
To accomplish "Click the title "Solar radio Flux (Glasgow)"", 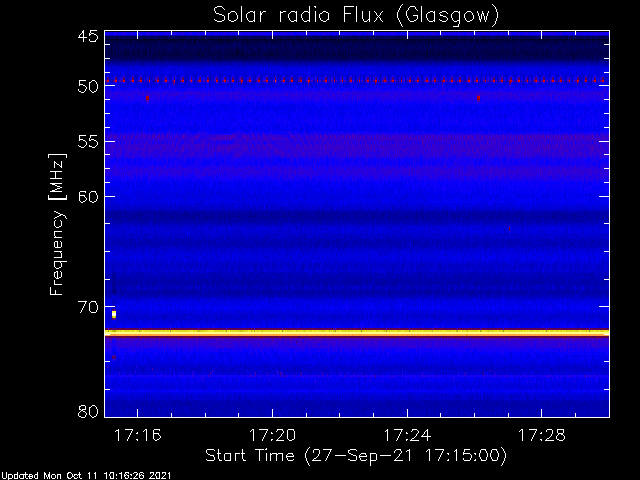I will click(356, 16).
